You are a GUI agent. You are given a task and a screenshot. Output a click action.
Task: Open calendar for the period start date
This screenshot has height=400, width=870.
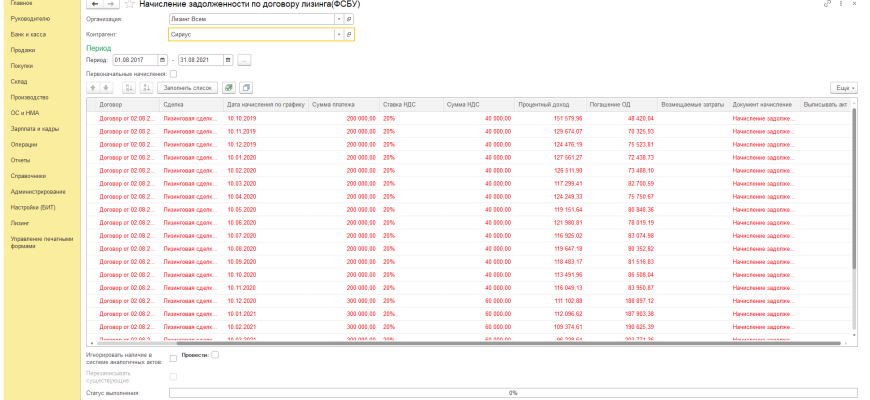(x=165, y=60)
